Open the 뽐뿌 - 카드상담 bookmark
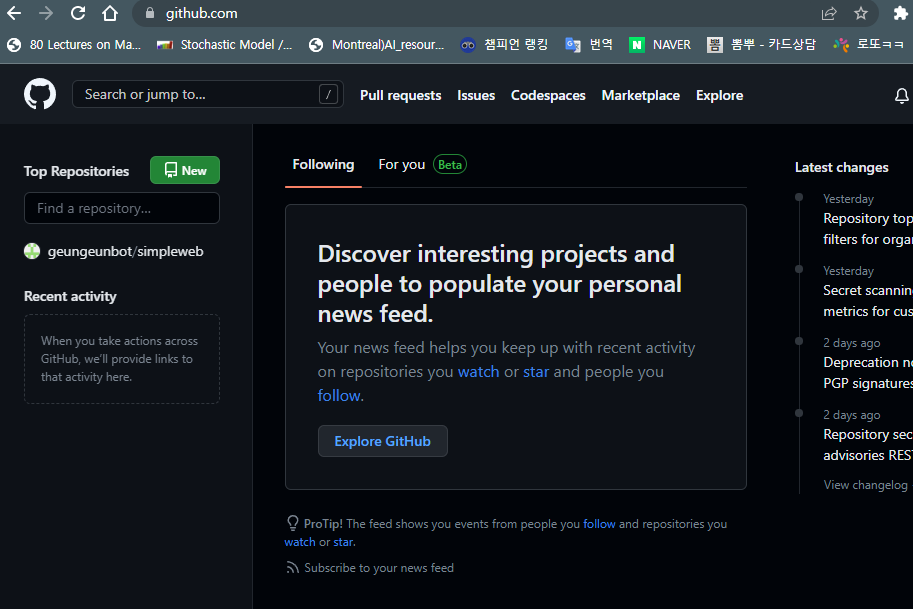Viewport: 913px width, 609px height. click(x=762, y=45)
